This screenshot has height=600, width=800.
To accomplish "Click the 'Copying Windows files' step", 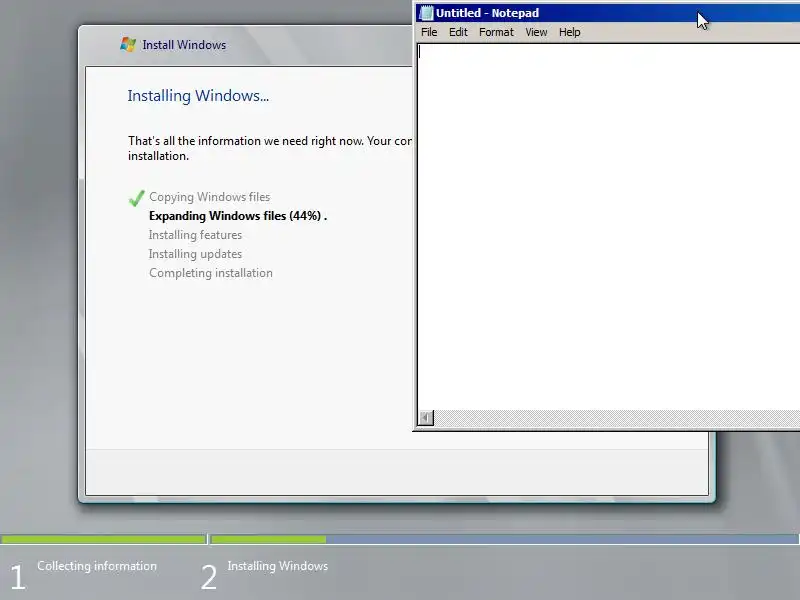I will coord(210,197).
